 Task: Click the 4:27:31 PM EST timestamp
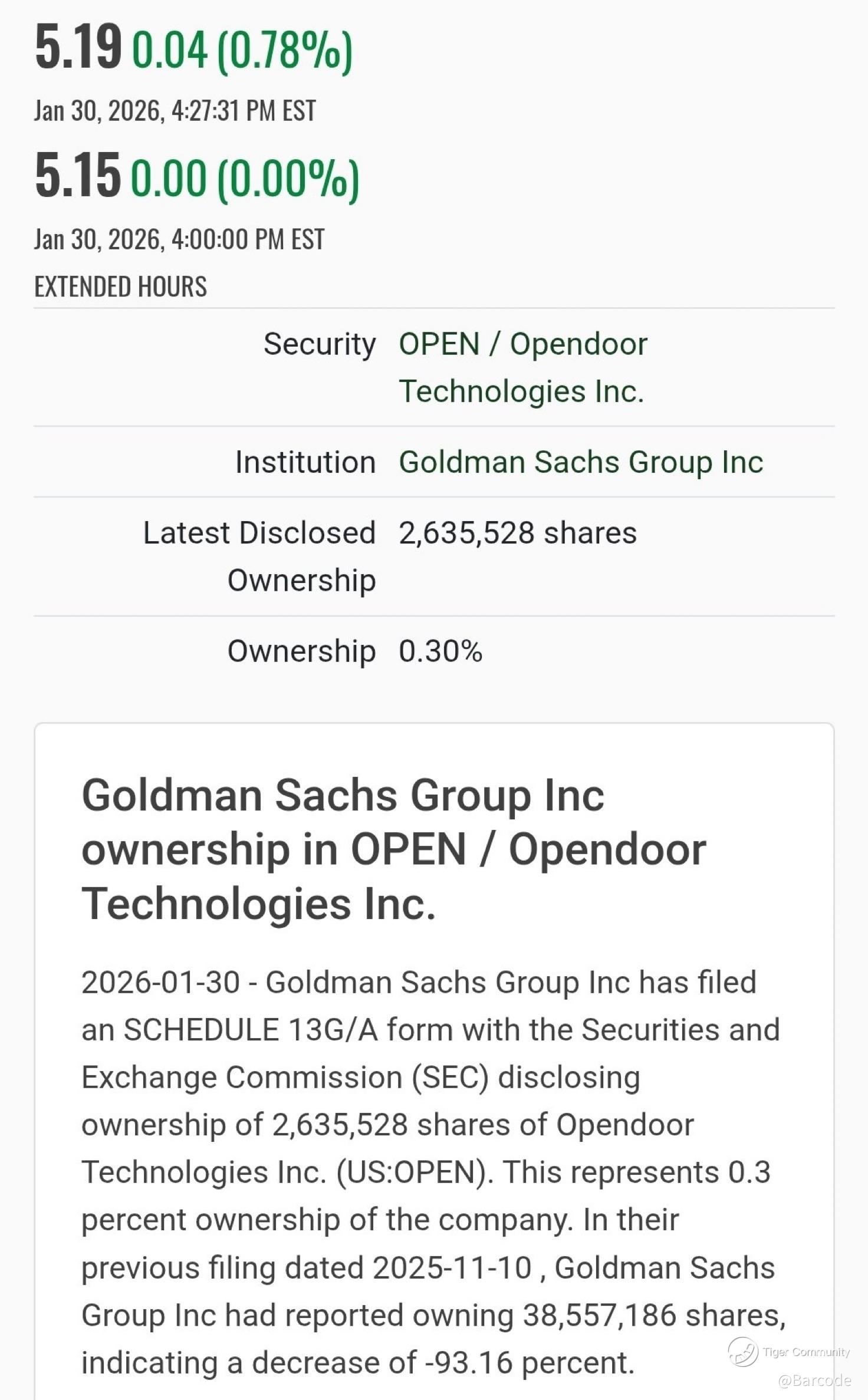(x=175, y=111)
